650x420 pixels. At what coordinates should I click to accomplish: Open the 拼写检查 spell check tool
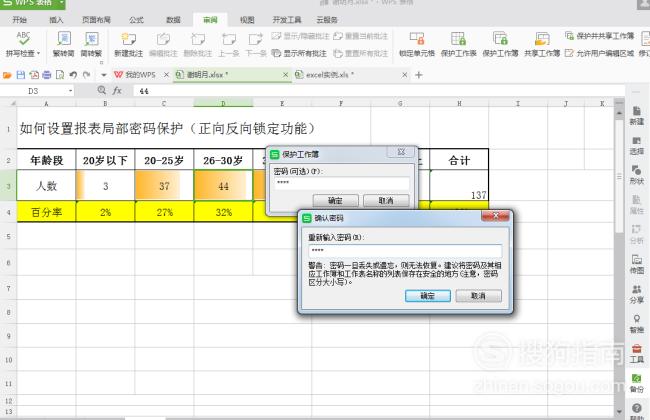[23, 44]
